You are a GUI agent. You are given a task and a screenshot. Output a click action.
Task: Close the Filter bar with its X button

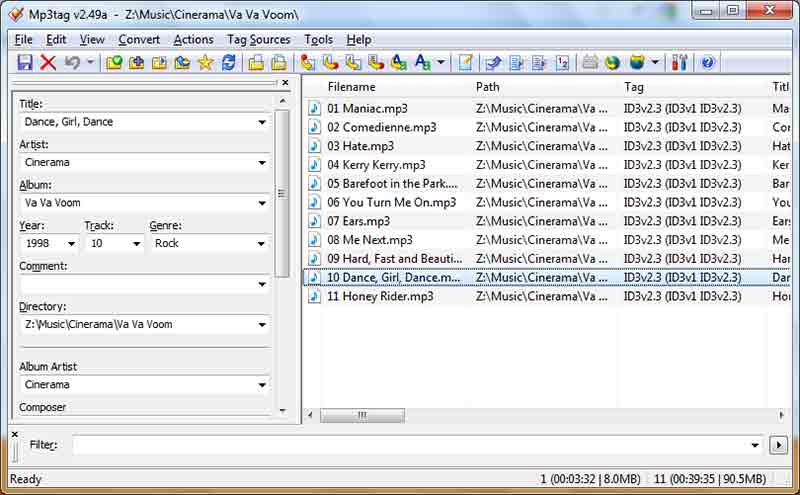click(15, 434)
